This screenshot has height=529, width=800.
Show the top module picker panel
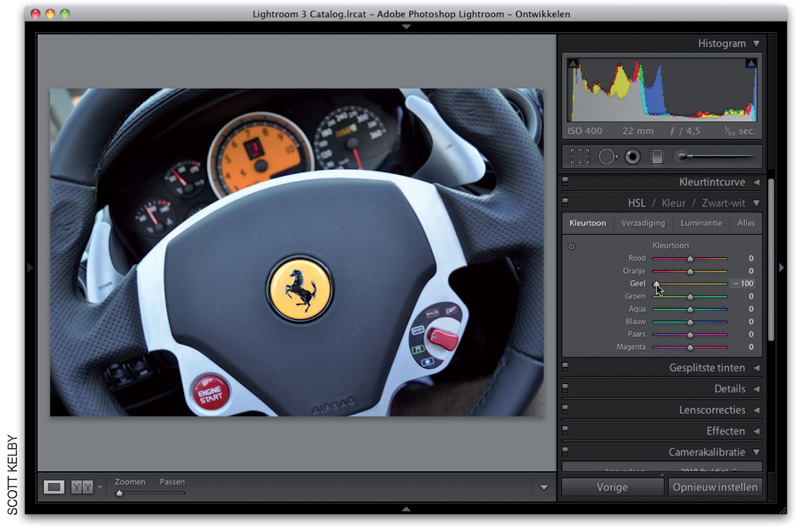[x=406, y=26]
